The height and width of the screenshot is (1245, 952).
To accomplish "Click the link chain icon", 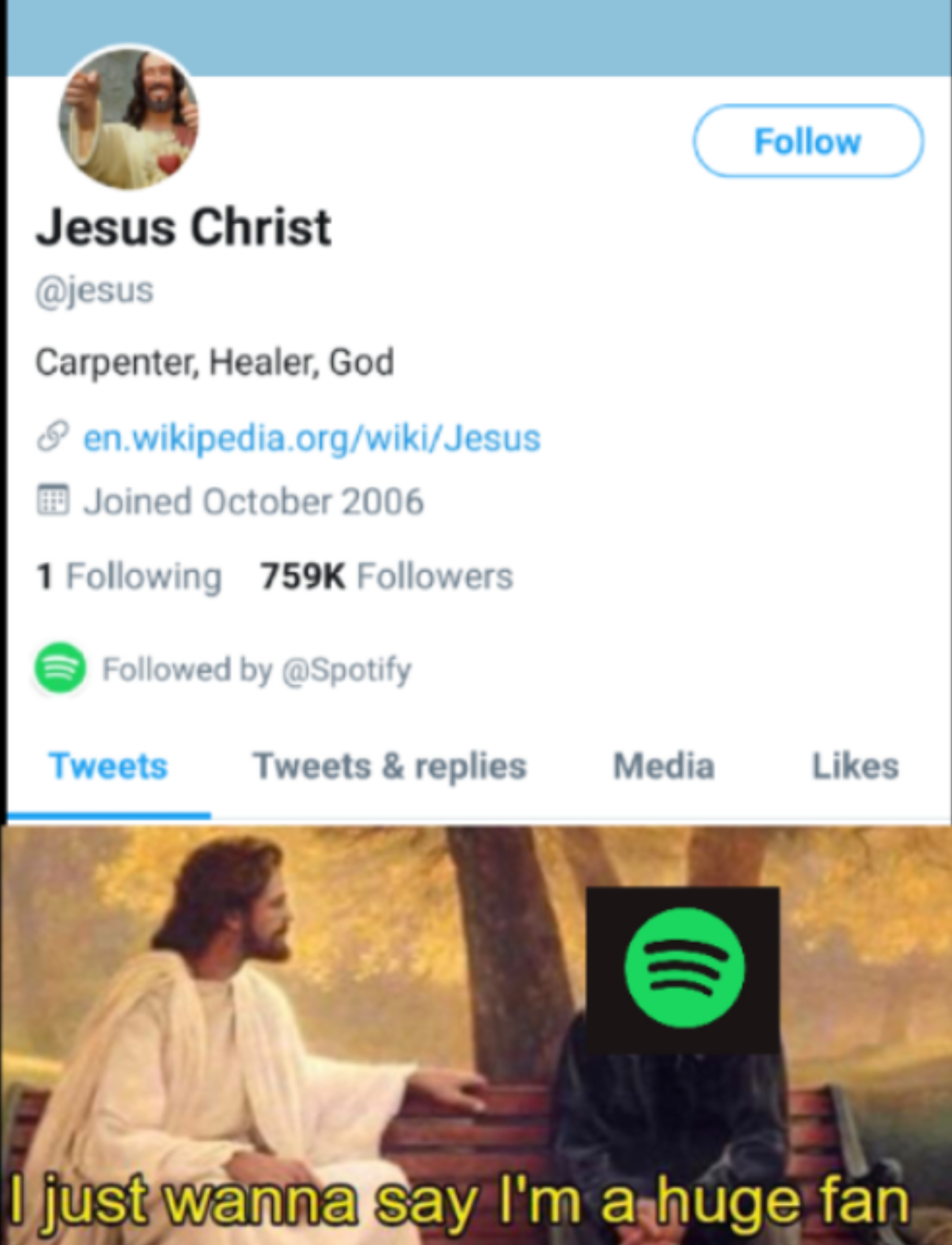I will [x=52, y=436].
